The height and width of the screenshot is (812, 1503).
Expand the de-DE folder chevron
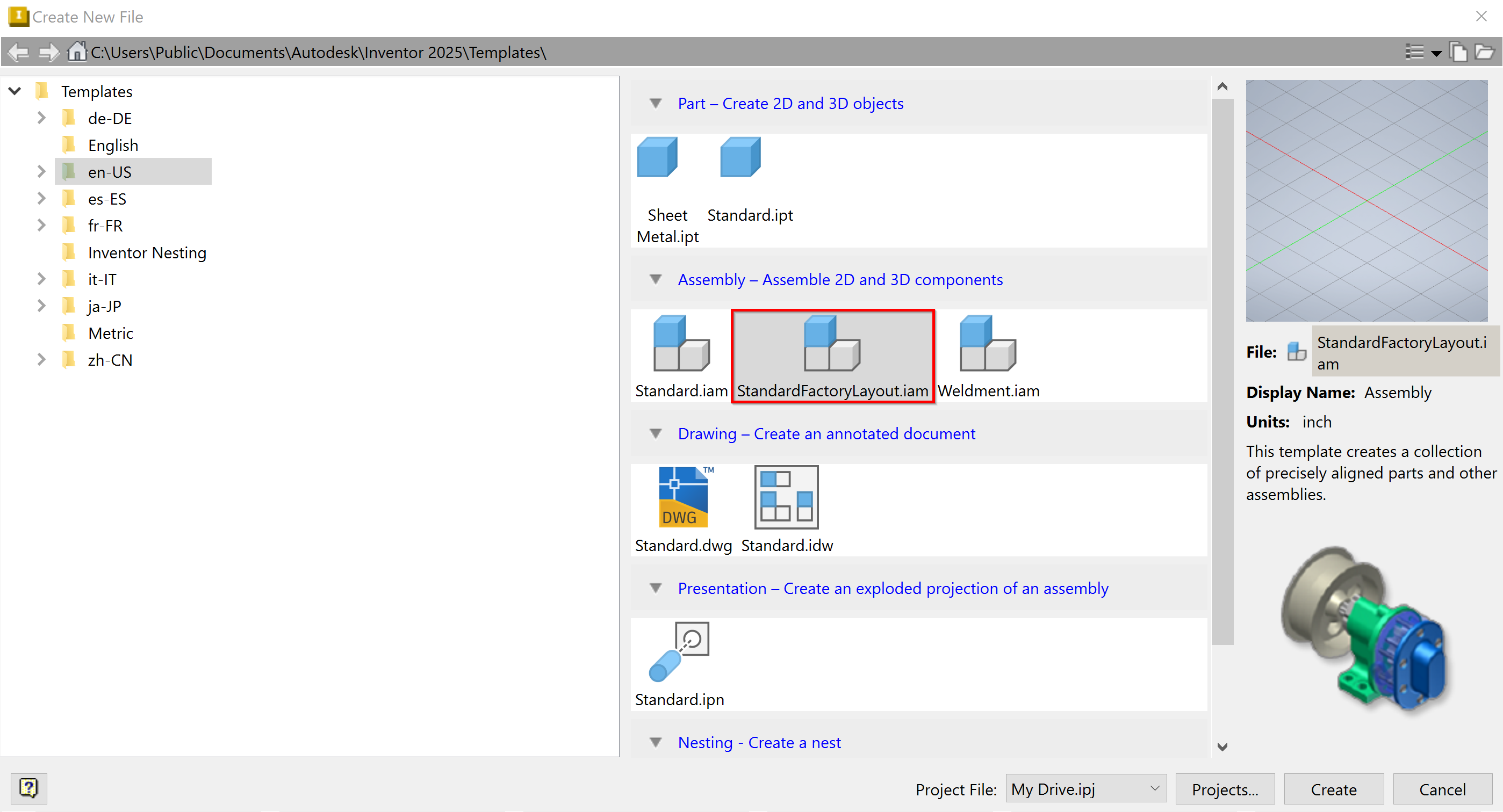pos(41,118)
